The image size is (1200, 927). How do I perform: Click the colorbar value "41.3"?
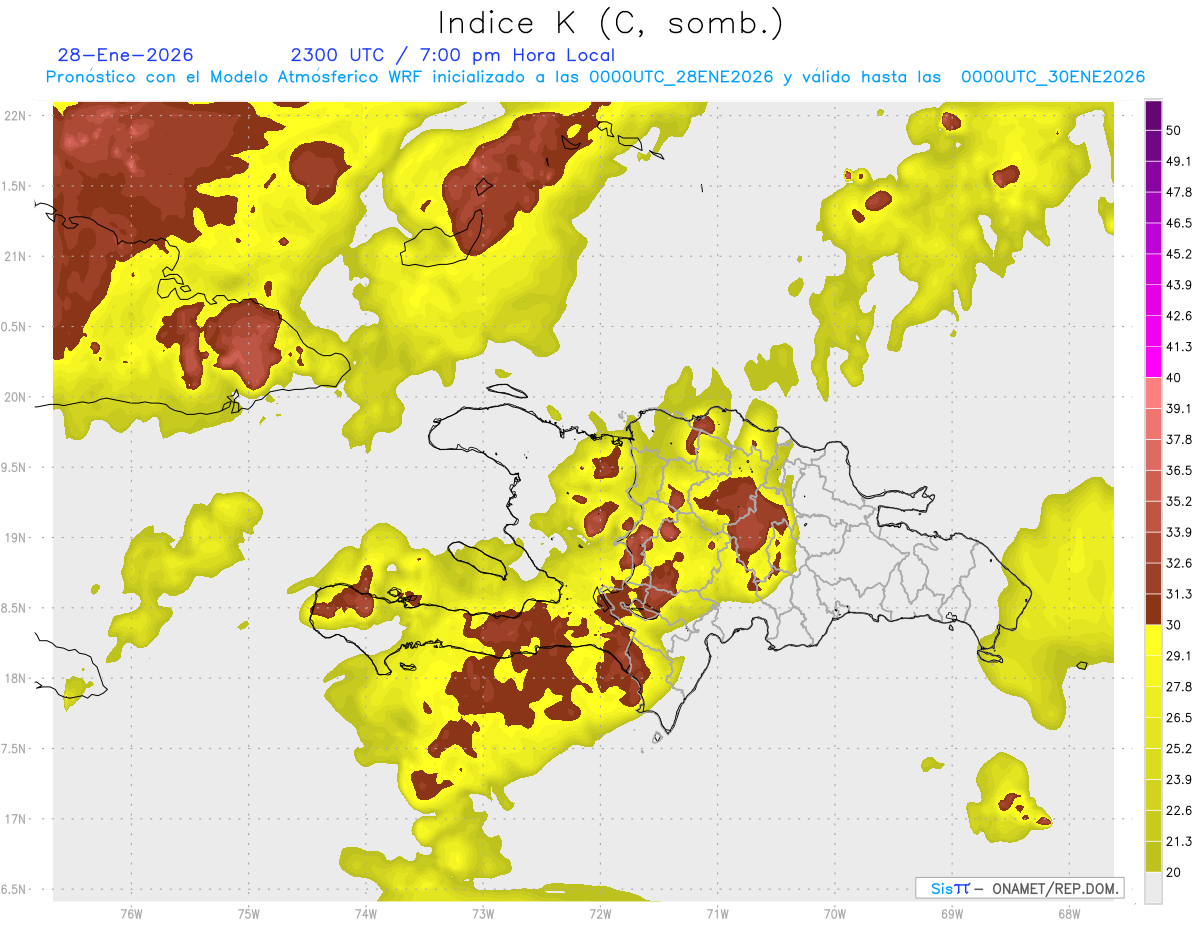point(1179,347)
